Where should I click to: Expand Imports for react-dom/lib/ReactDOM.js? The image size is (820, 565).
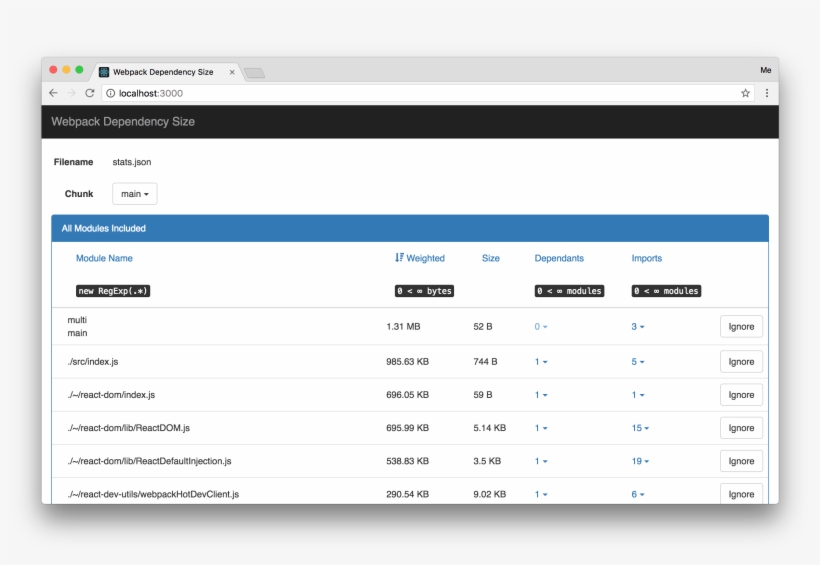pyautogui.click(x=639, y=428)
